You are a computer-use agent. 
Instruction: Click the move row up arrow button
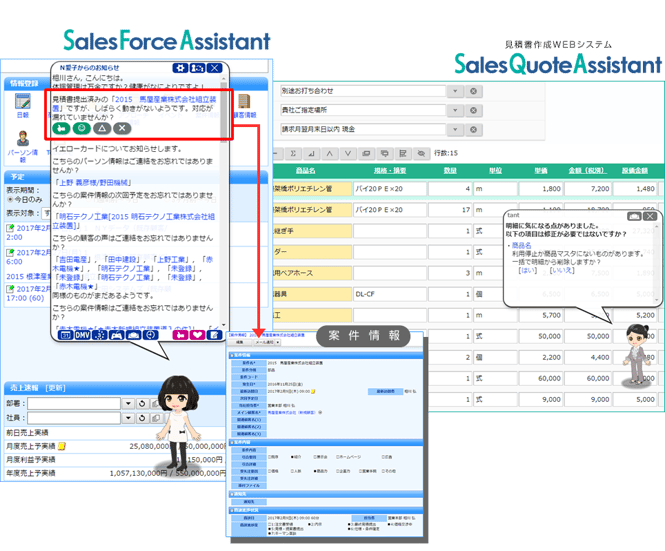pos(330,154)
